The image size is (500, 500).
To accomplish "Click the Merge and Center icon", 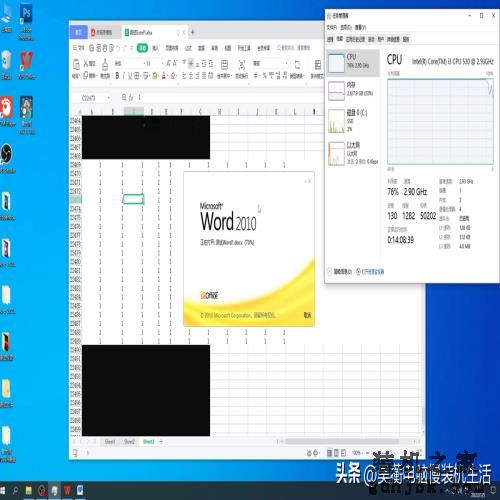I will 224,64.
